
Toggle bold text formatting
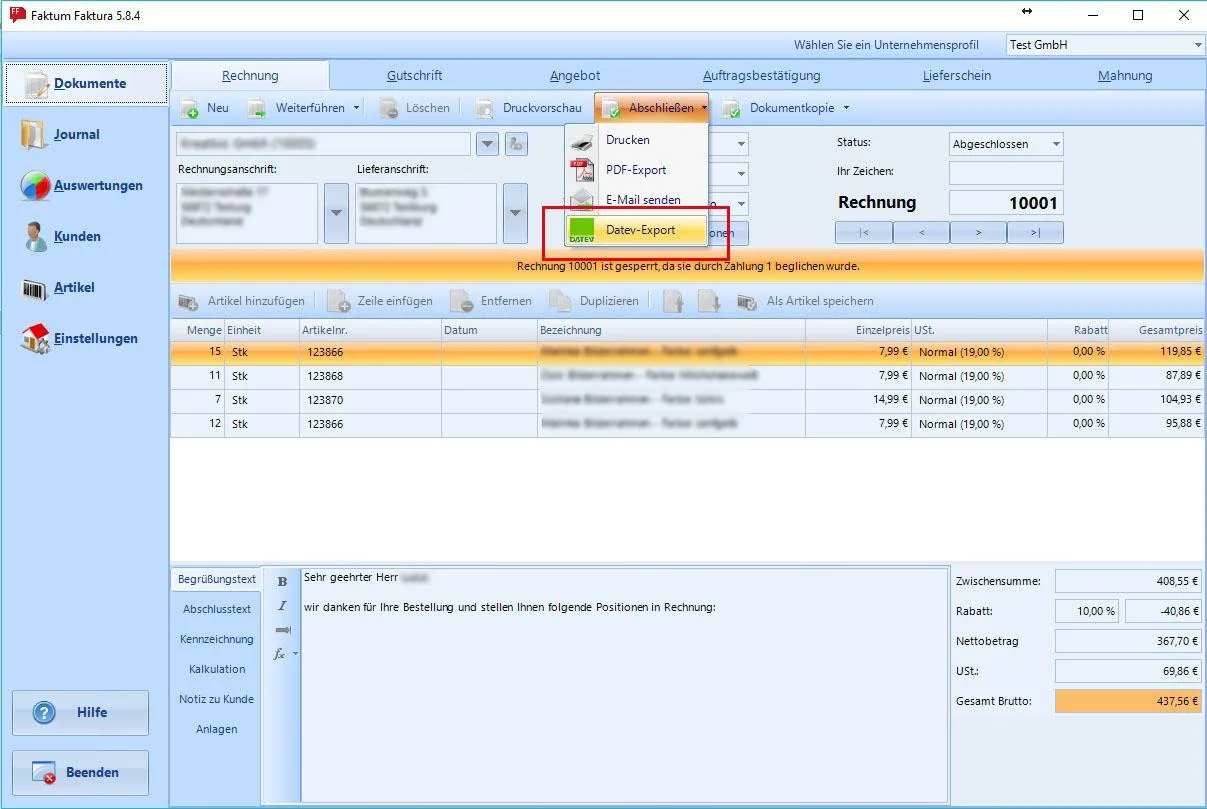(282, 581)
